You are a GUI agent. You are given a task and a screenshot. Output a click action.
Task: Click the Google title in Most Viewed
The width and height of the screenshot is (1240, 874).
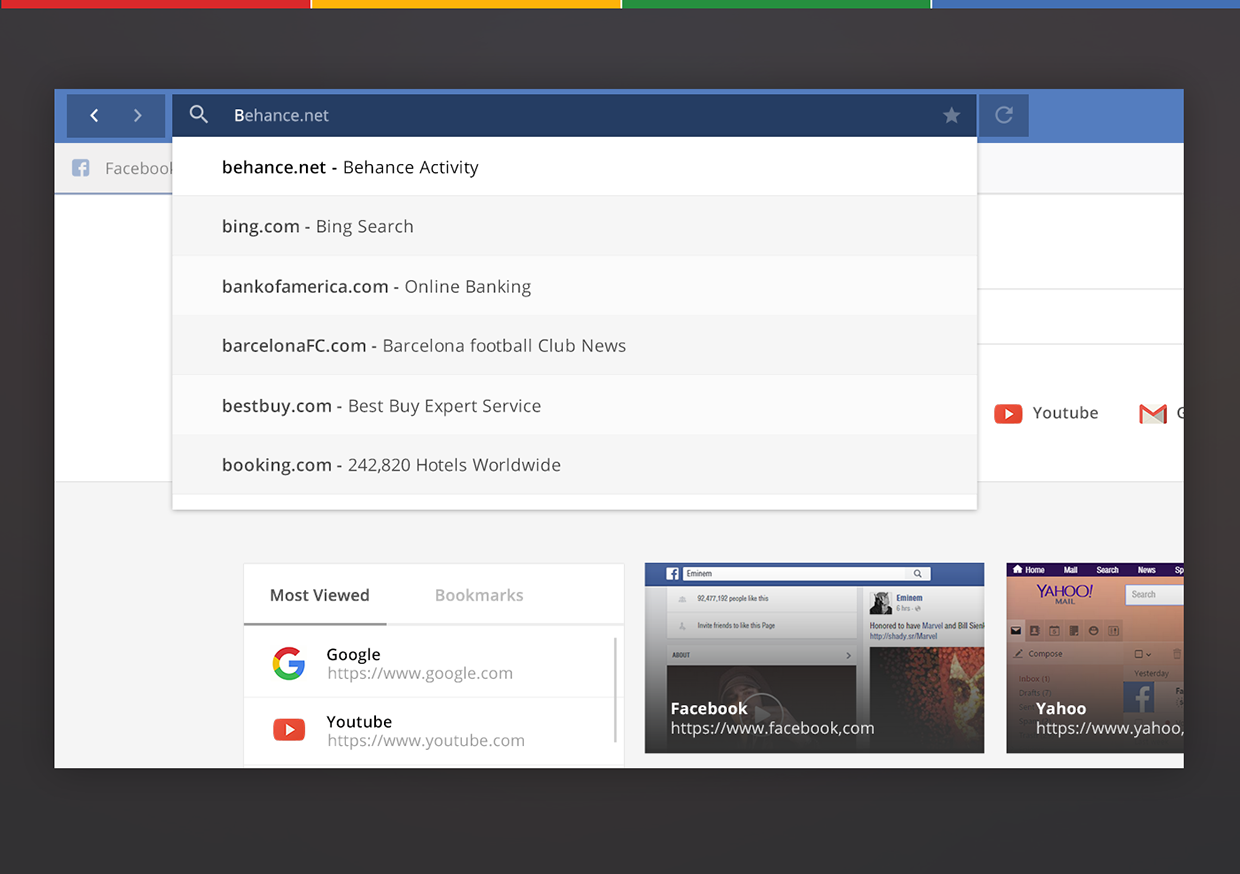(353, 655)
